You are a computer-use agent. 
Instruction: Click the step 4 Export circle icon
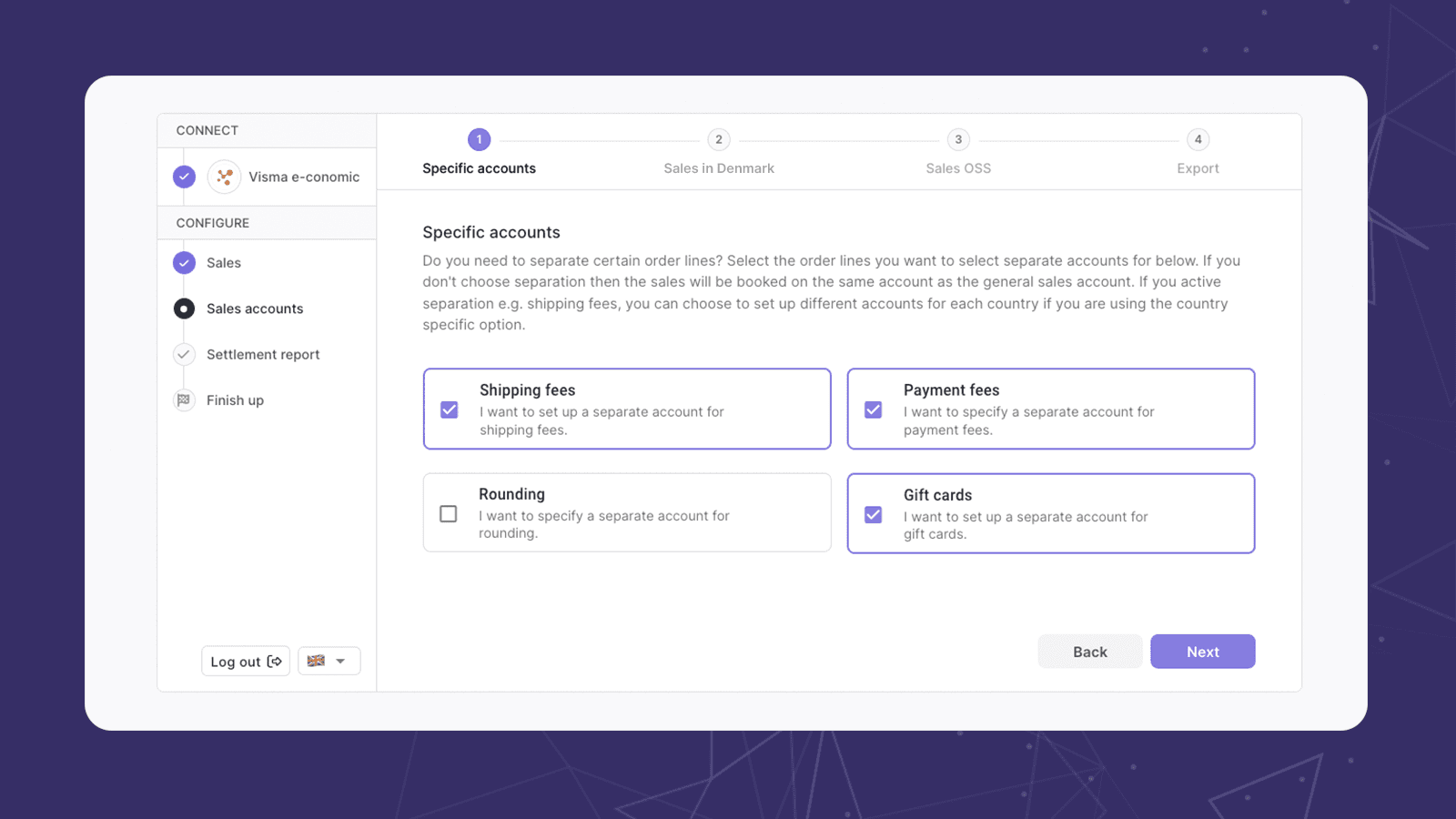pyautogui.click(x=1198, y=139)
